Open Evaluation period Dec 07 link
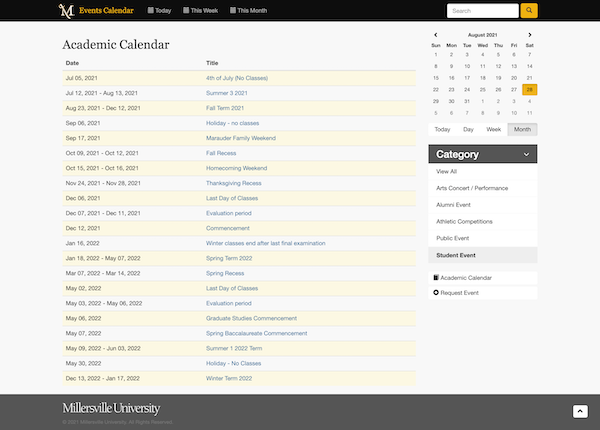This screenshot has height=430, width=600. [228, 213]
